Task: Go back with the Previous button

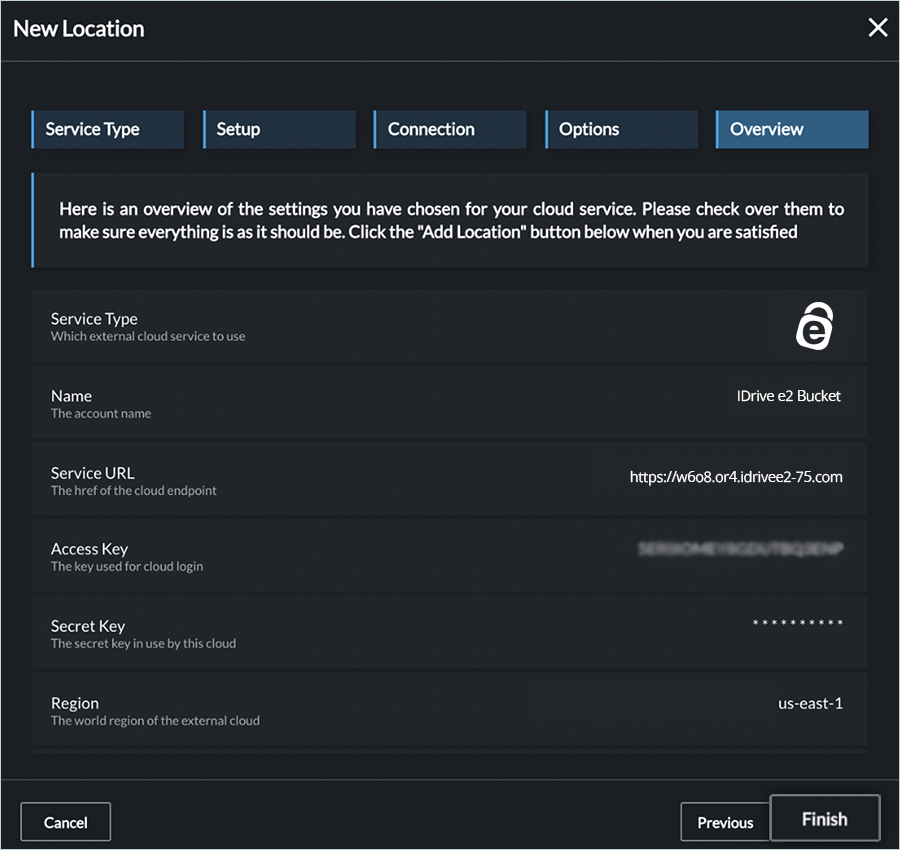Action: tap(725, 822)
